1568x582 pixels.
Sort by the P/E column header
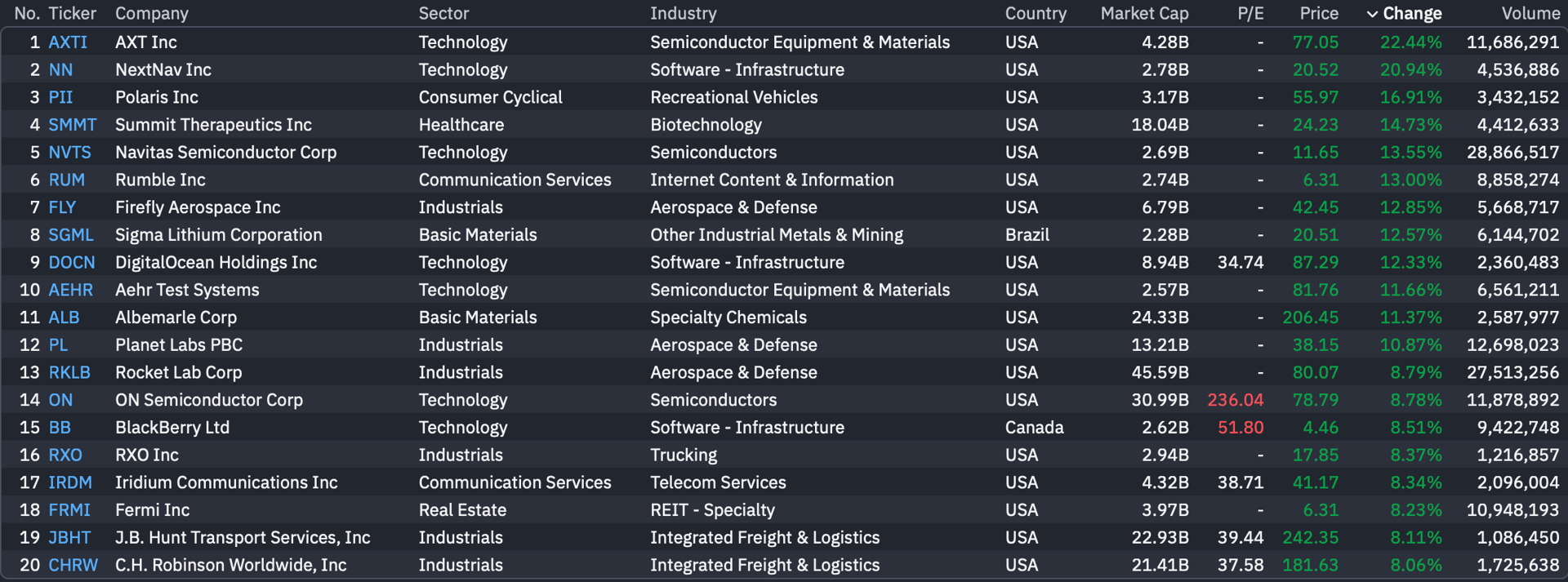(x=1250, y=14)
